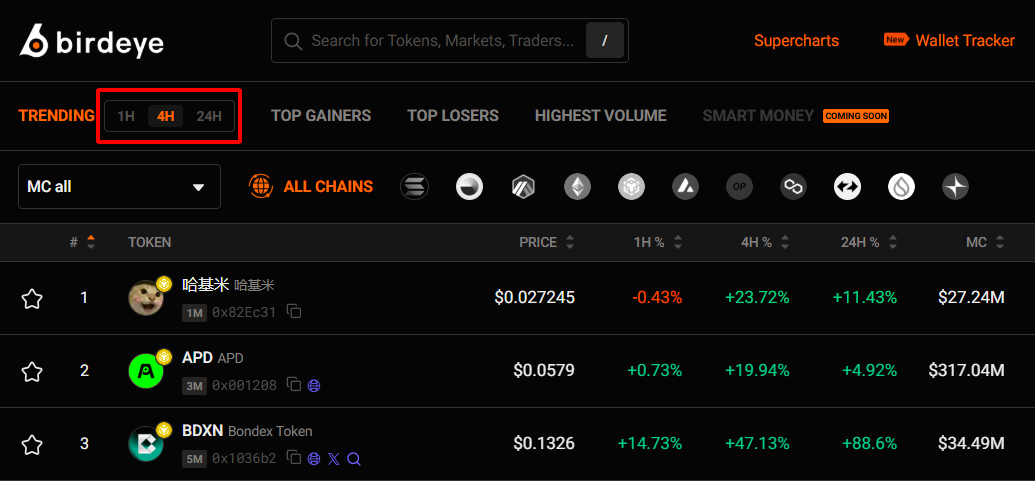1035x481 pixels.
Task: Click the +88.6% 24H value
Action: (869, 443)
